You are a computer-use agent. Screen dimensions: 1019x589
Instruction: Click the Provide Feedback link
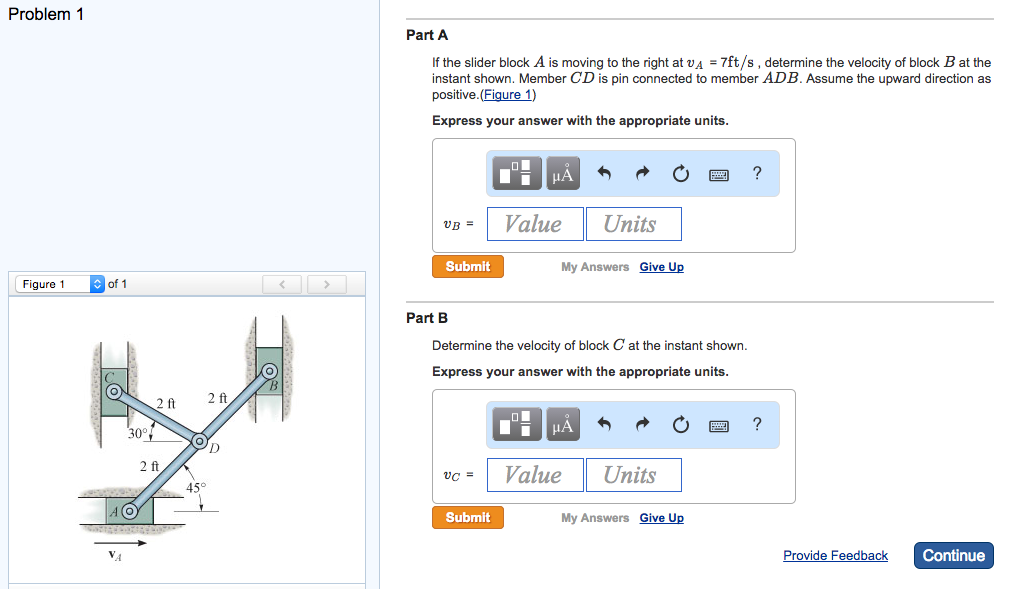[x=835, y=555]
